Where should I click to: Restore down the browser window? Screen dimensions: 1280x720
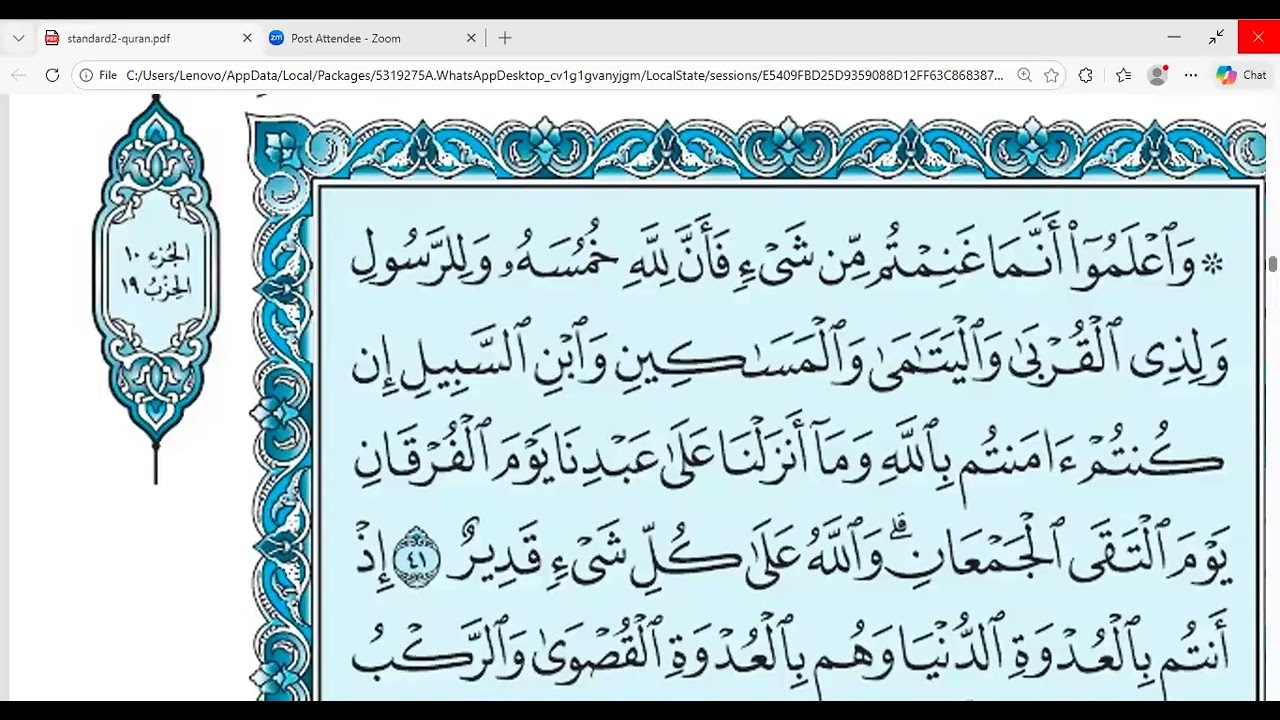pyautogui.click(x=1216, y=37)
